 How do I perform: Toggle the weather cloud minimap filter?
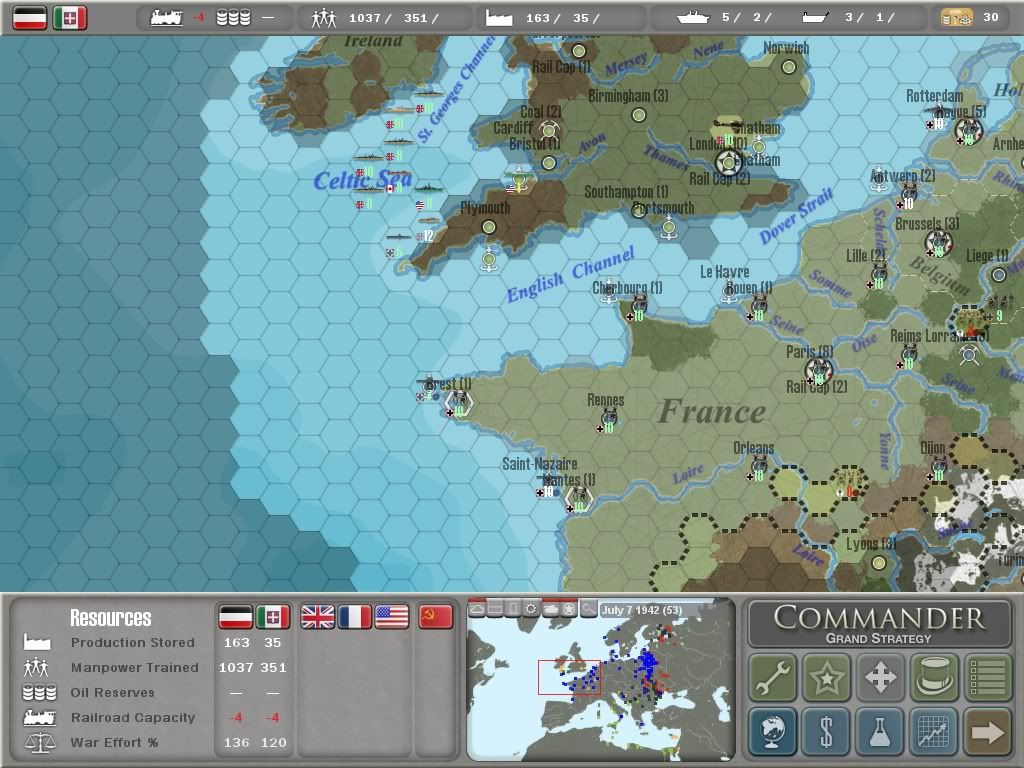(477, 609)
